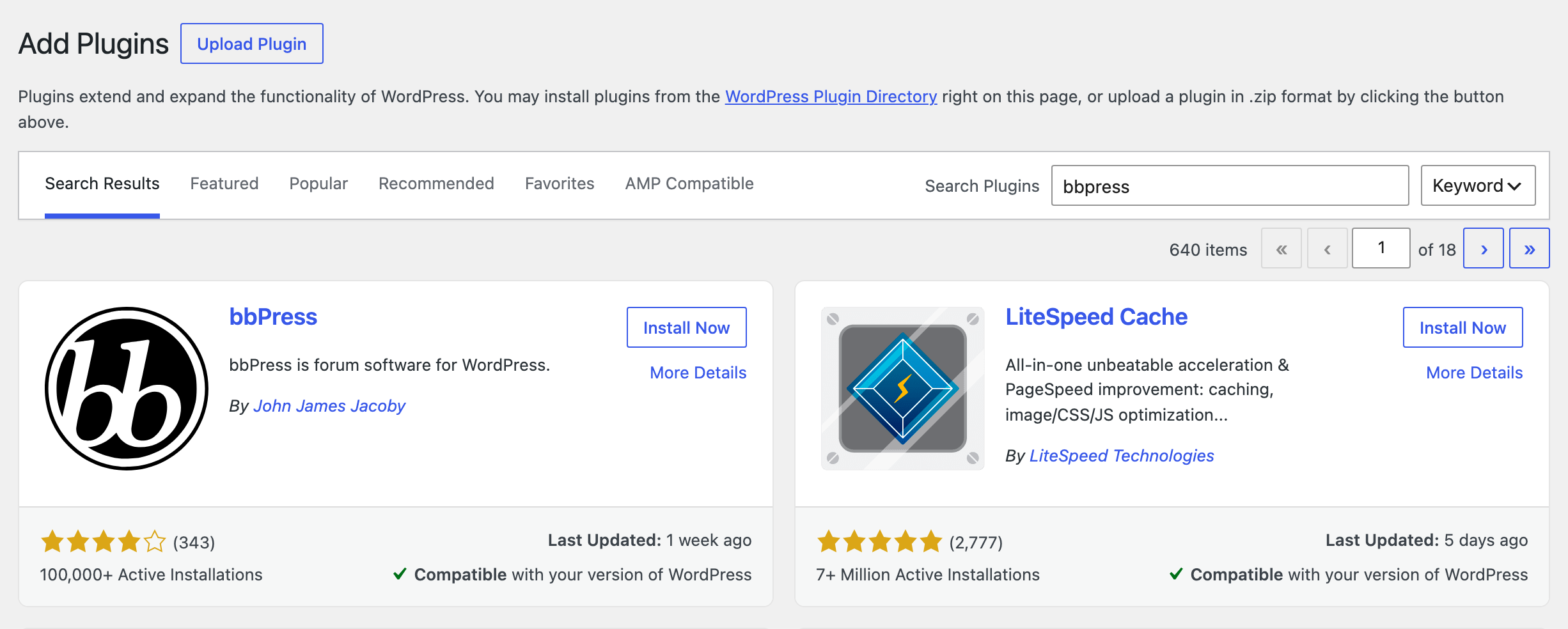Open the AMP Compatible tab
Viewport: 1568px width, 629px height.
point(689,184)
